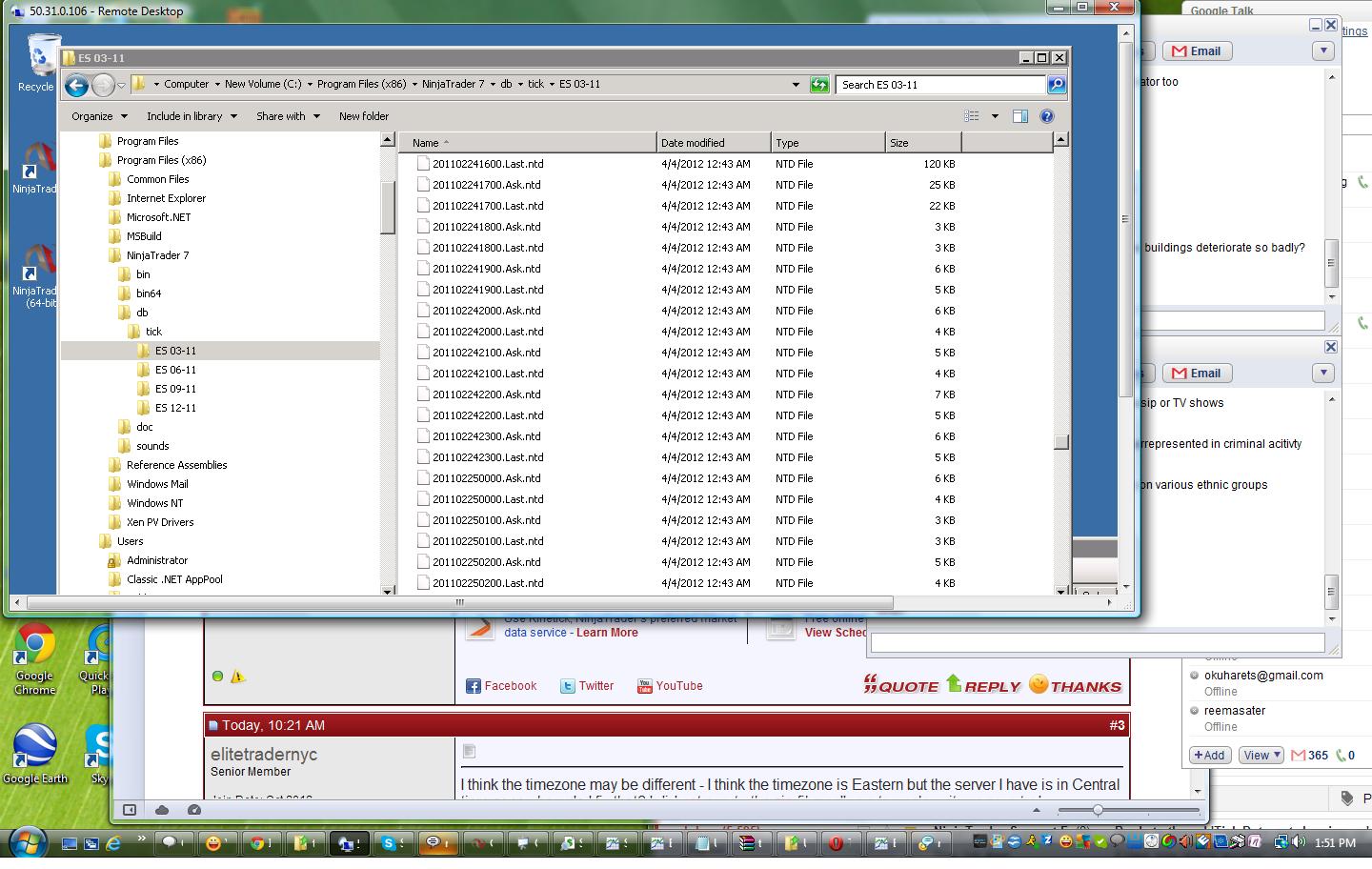Click the New folder button
Viewport: 1372px width, 869px height.
pos(364,116)
